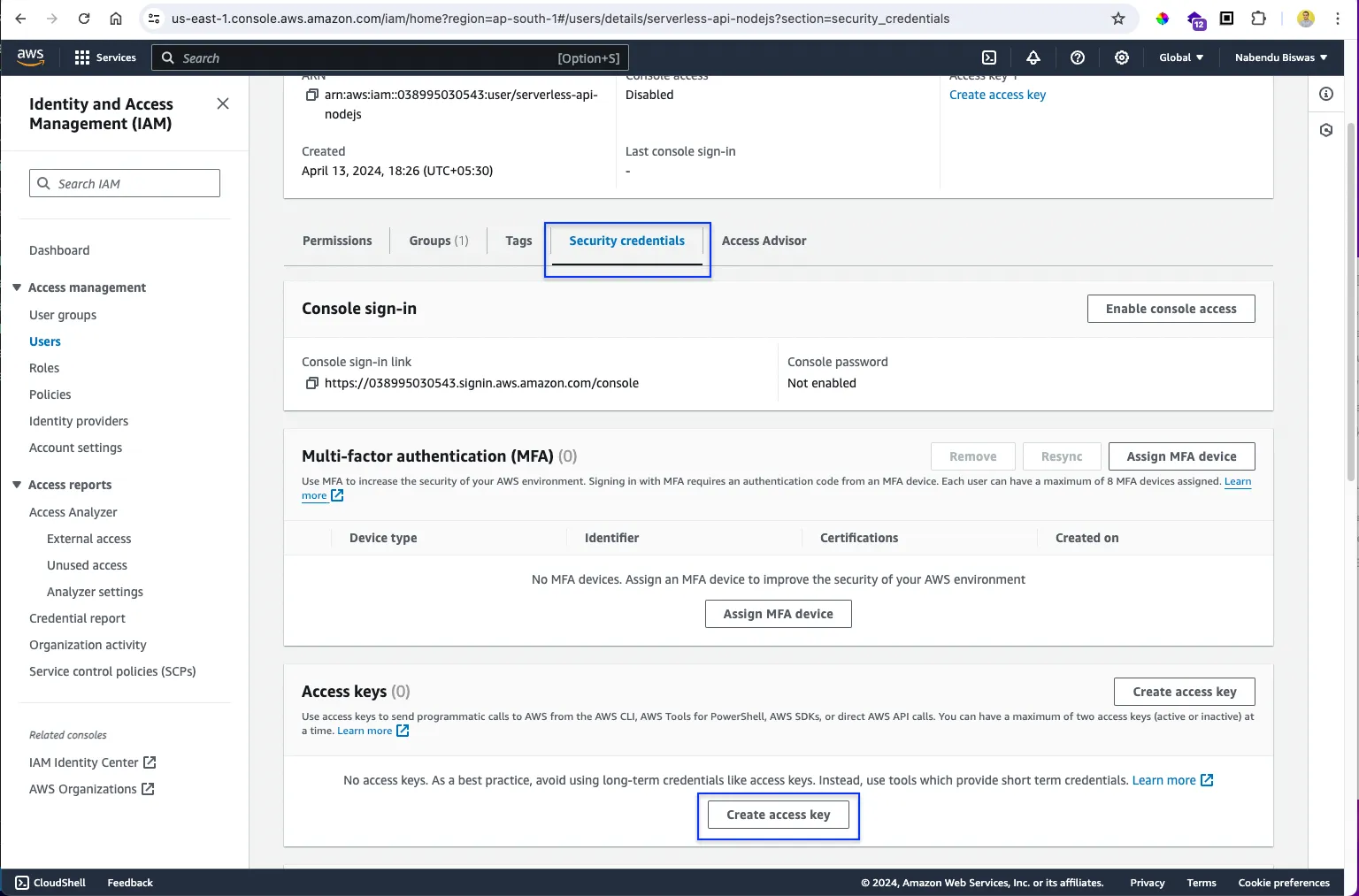Open Account settings in the sidebar

[76, 448]
